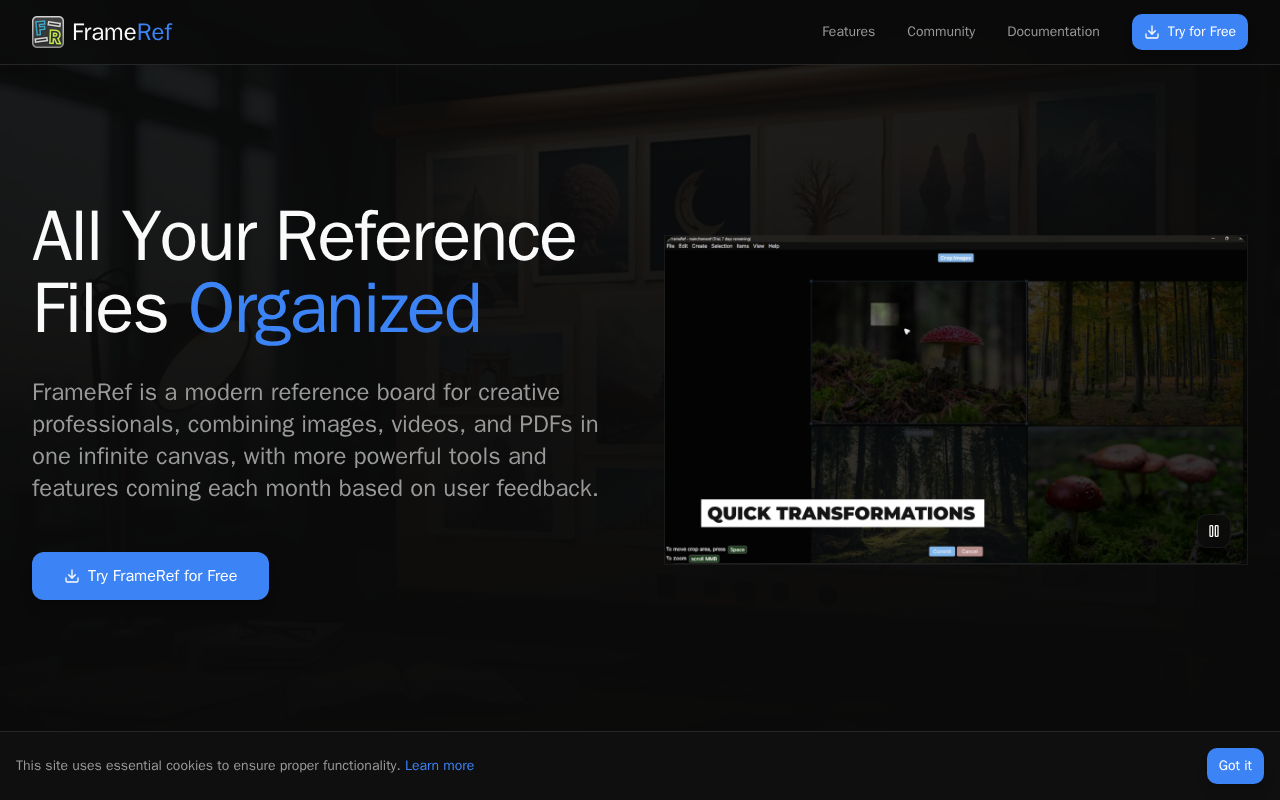Open the Features nav link
The height and width of the screenshot is (800, 1280).
pyautogui.click(x=848, y=32)
